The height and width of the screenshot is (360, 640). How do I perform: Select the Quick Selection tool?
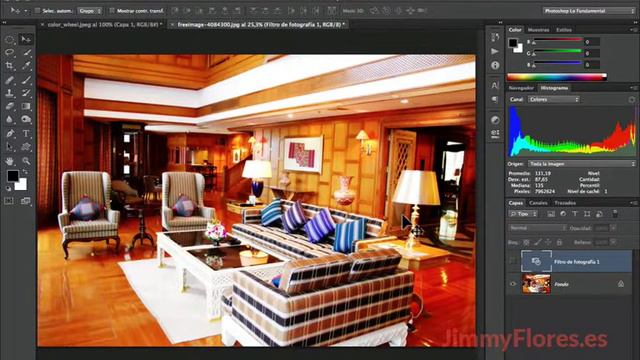pos(26,53)
